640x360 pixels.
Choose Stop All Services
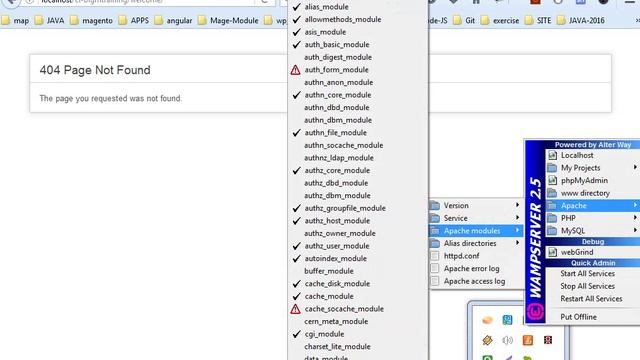(587, 287)
